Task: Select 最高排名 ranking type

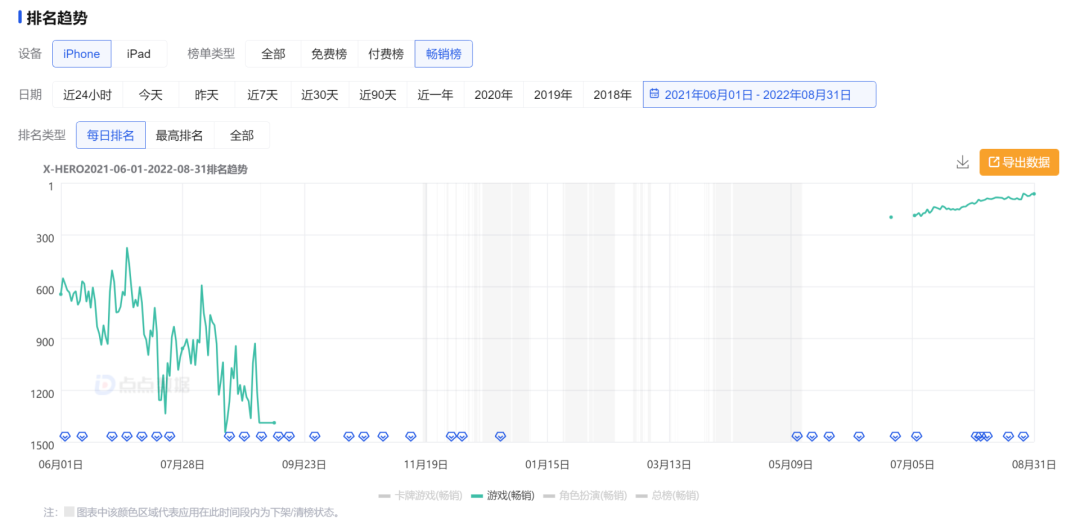Action: tap(179, 135)
